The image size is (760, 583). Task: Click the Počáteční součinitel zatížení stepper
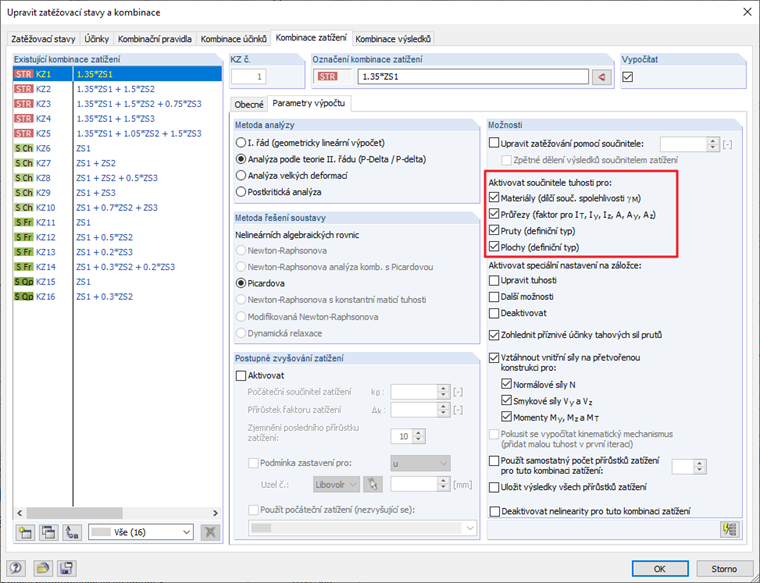[443, 392]
